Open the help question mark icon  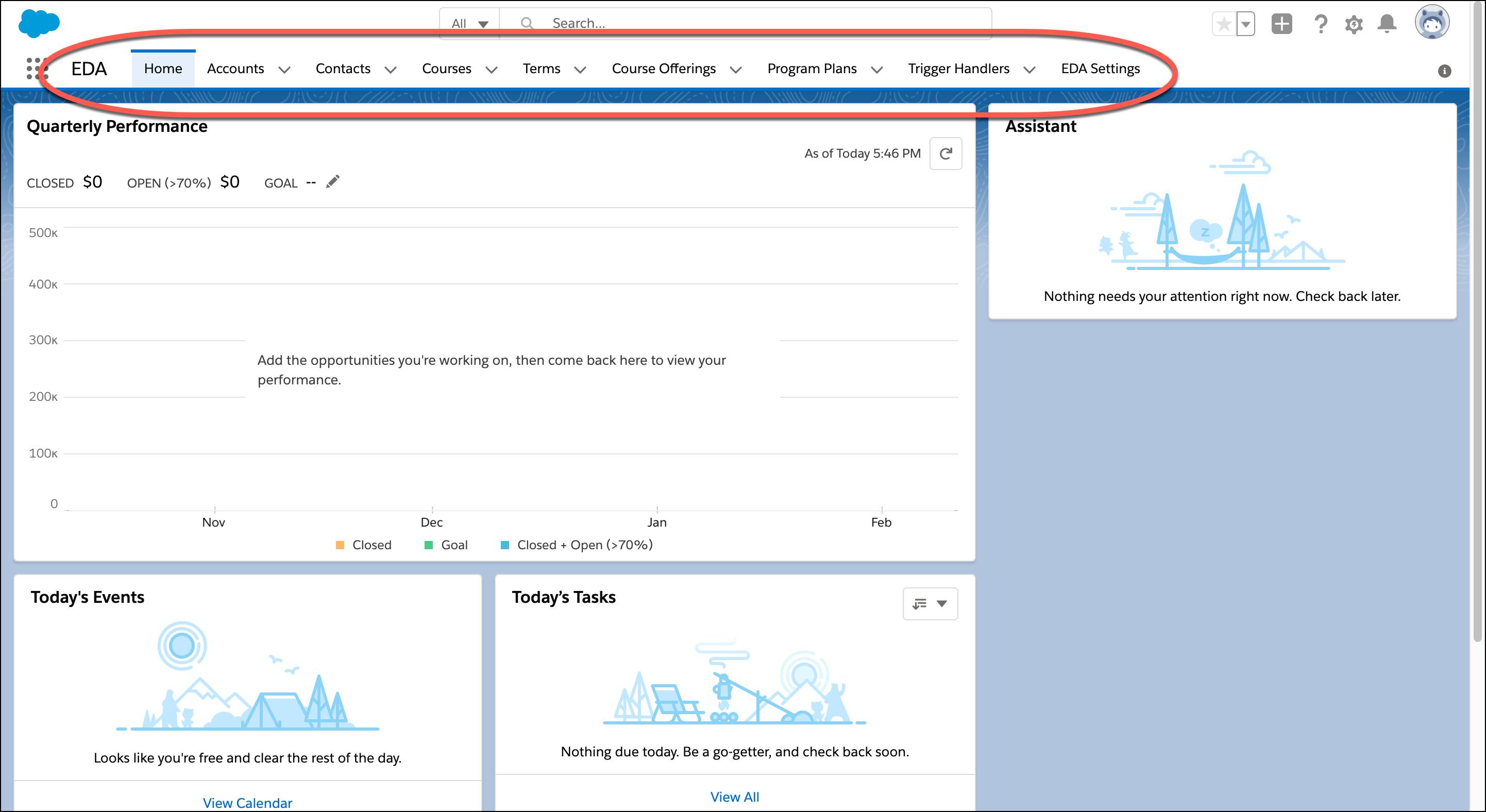point(1320,24)
